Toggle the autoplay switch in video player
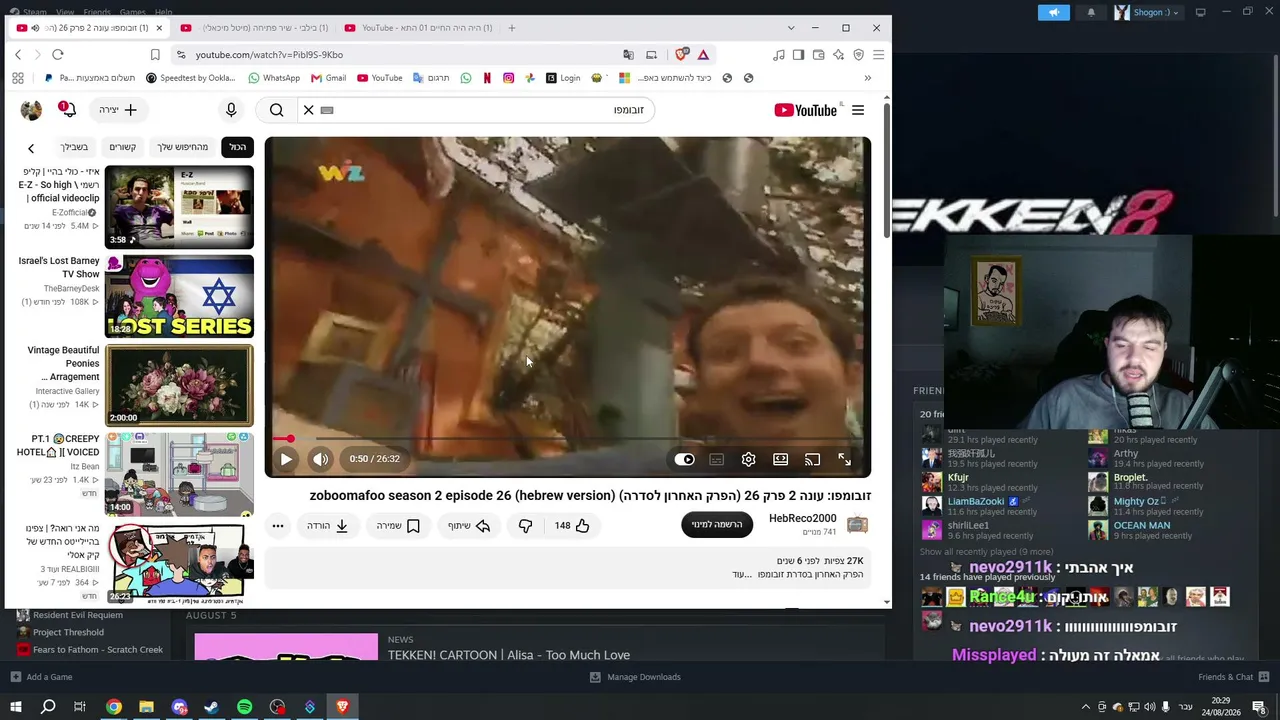The image size is (1280, 720). tap(684, 460)
